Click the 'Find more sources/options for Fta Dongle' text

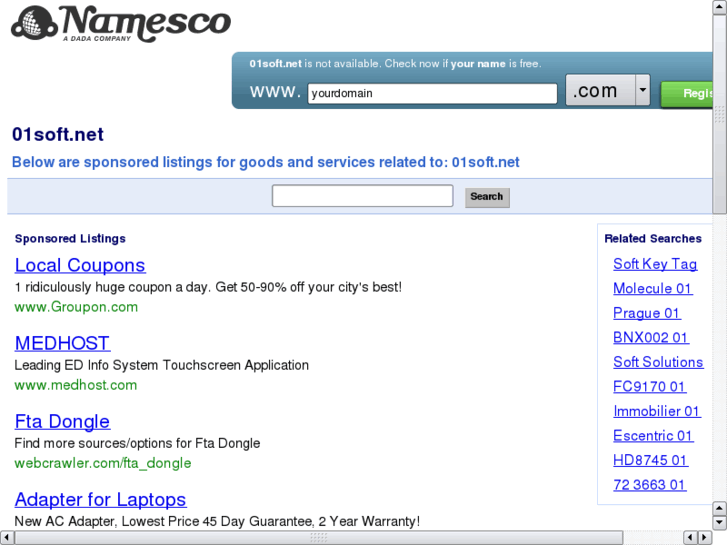pyautogui.click(x=137, y=443)
